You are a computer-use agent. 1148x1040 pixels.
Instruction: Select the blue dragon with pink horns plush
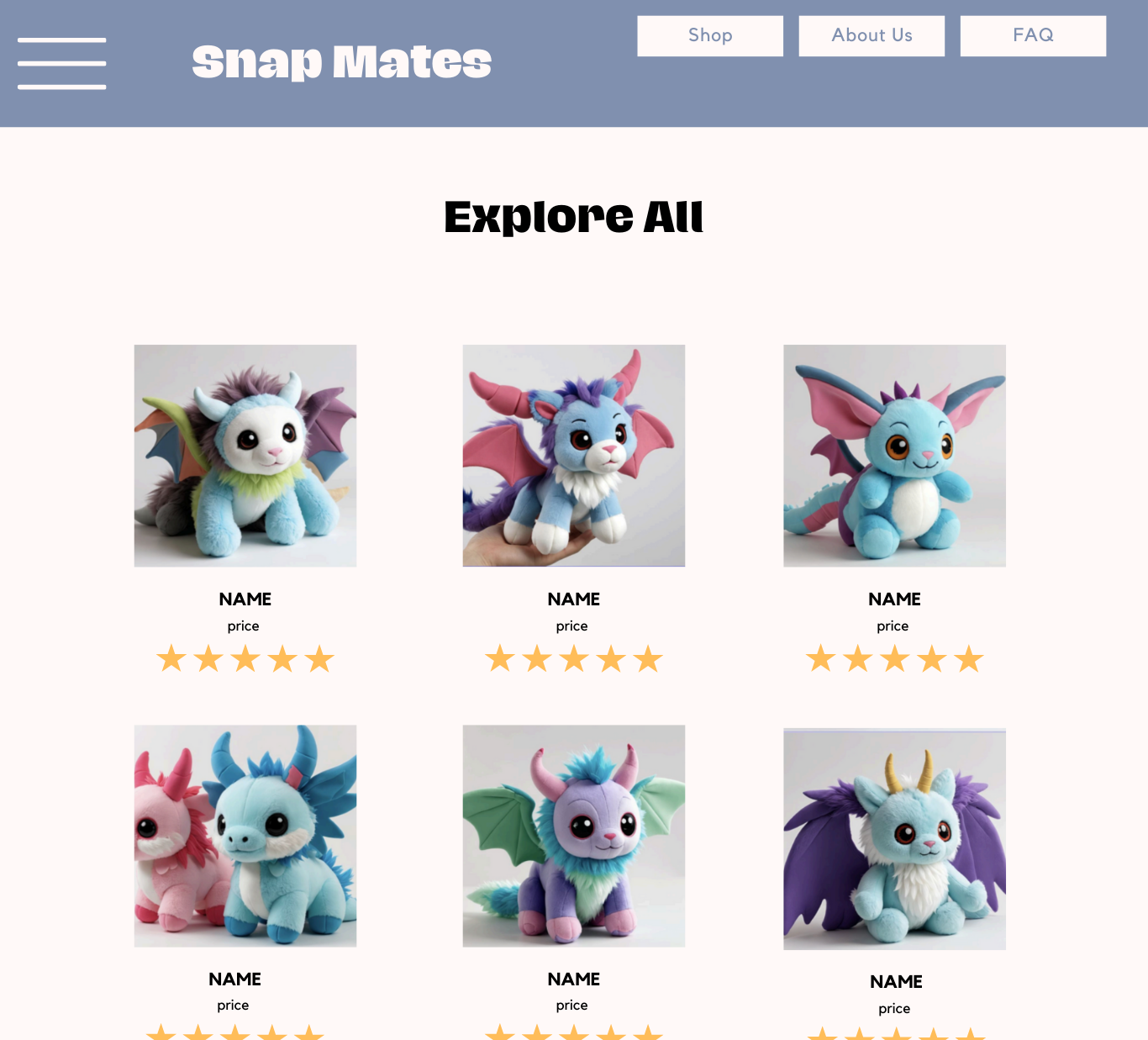coord(574,456)
